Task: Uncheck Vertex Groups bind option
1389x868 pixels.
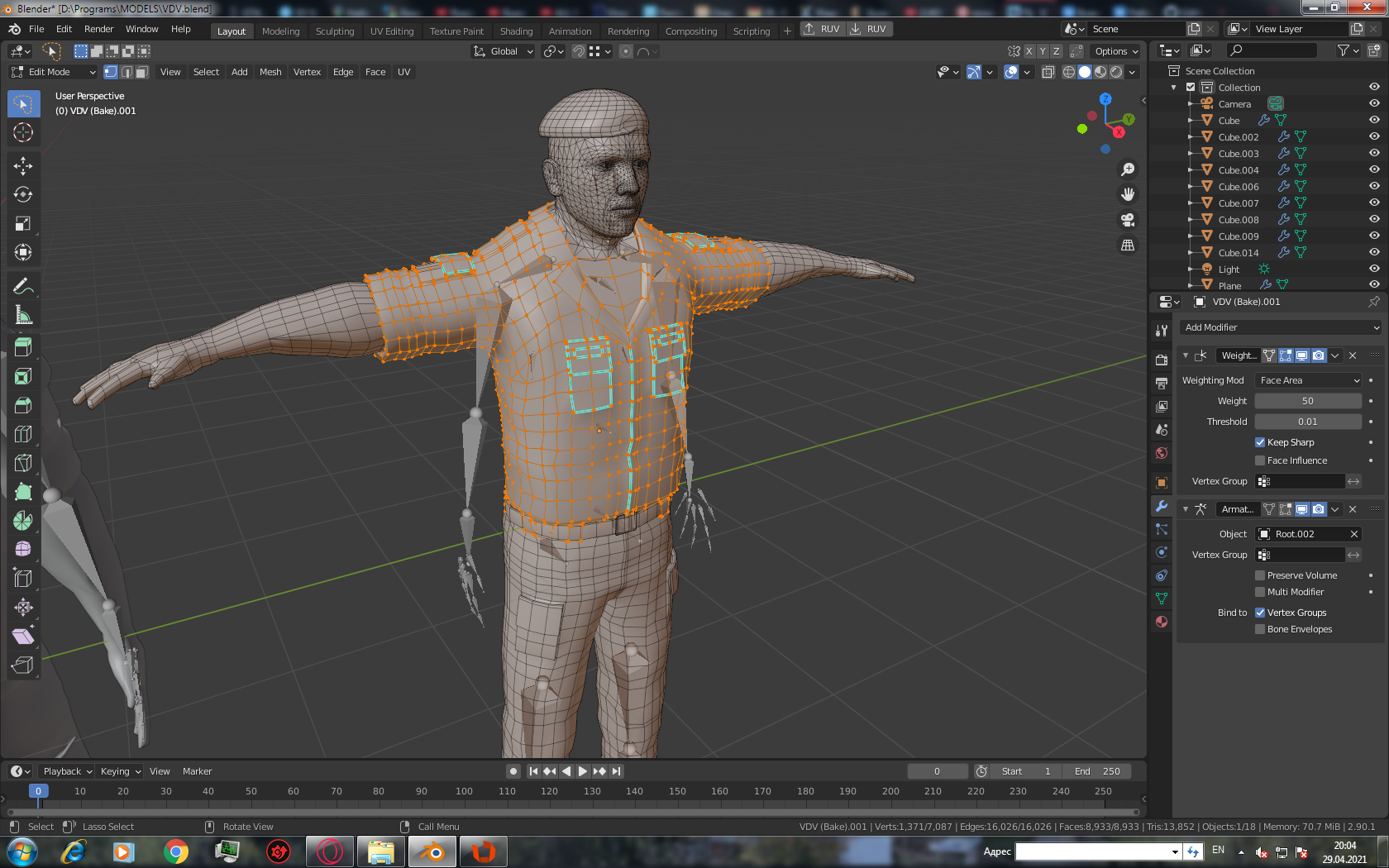Action: (x=1260, y=613)
